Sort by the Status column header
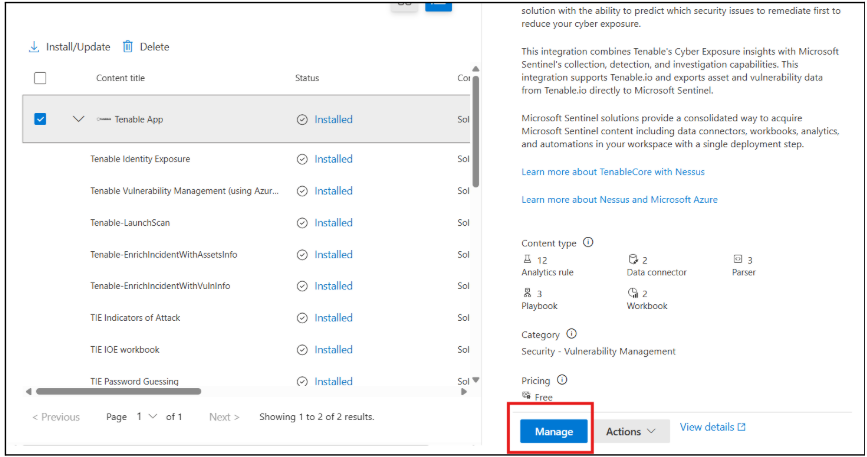 click(307, 78)
